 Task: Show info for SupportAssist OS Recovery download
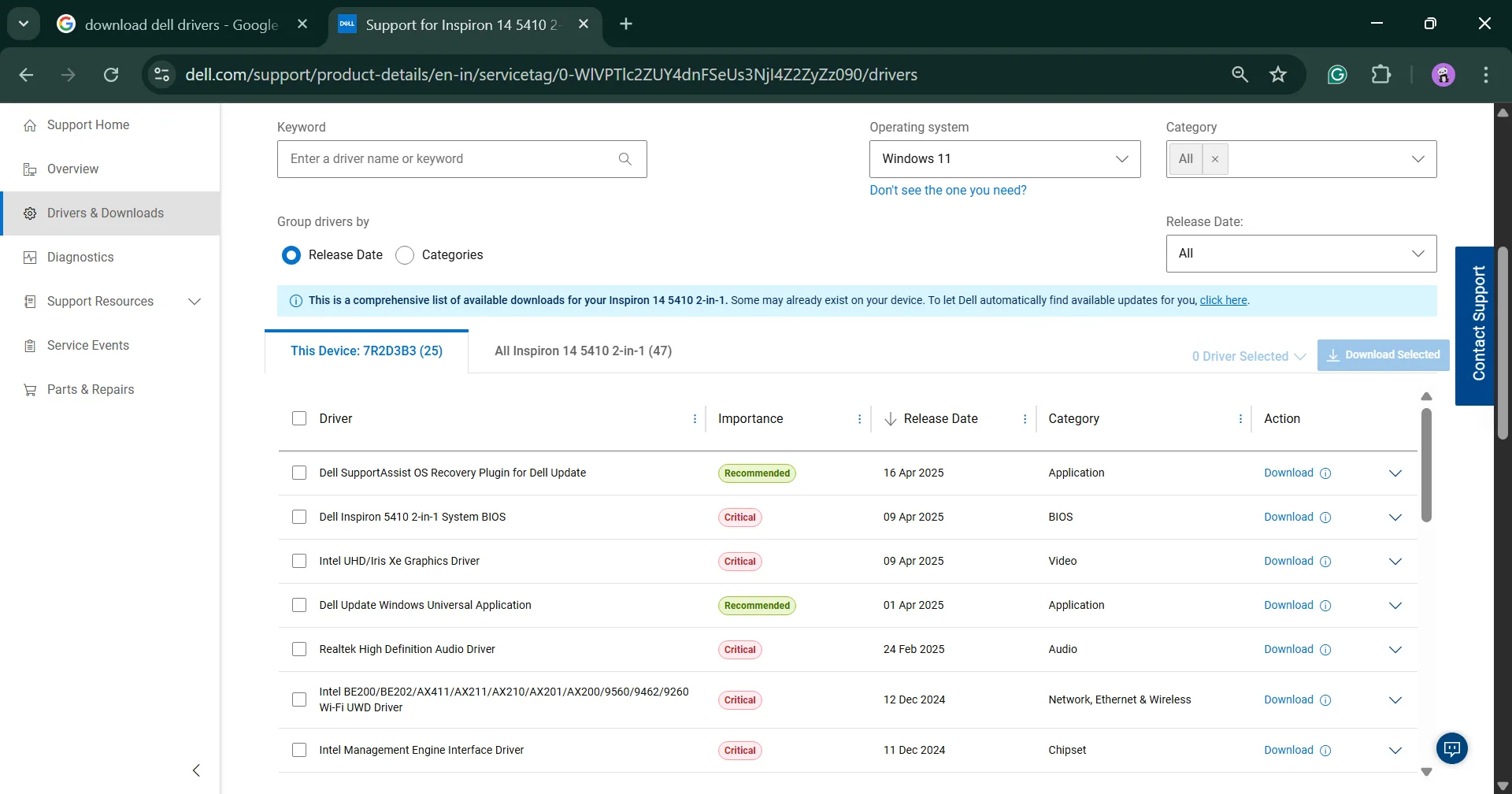(x=1325, y=473)
